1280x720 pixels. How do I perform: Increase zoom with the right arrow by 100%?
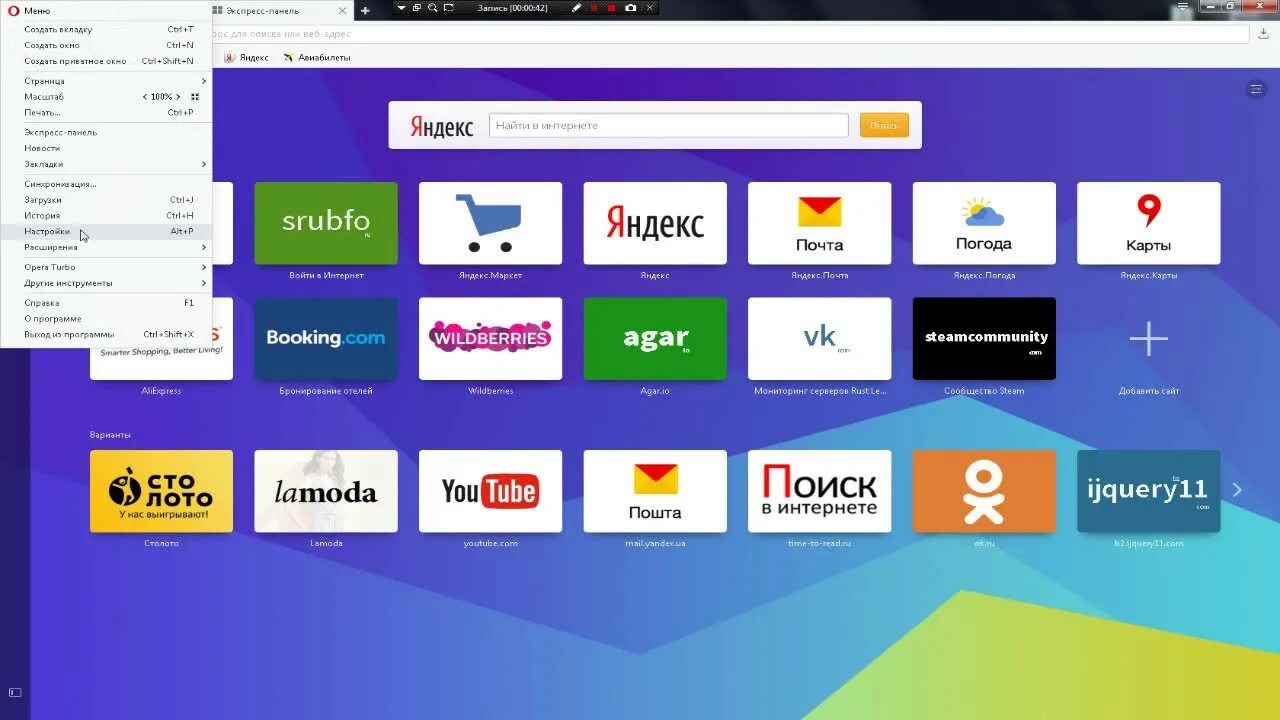tap(178, 97)
